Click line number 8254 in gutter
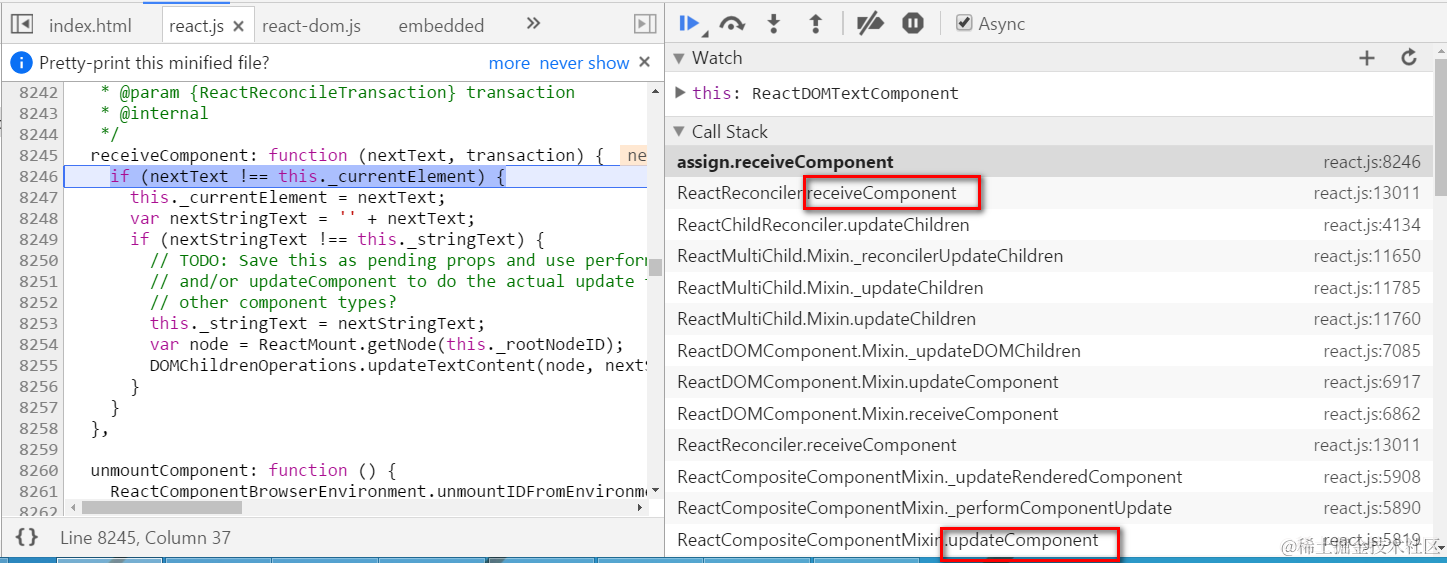The height and width of the screenshot is (563, 1447). 37,344
